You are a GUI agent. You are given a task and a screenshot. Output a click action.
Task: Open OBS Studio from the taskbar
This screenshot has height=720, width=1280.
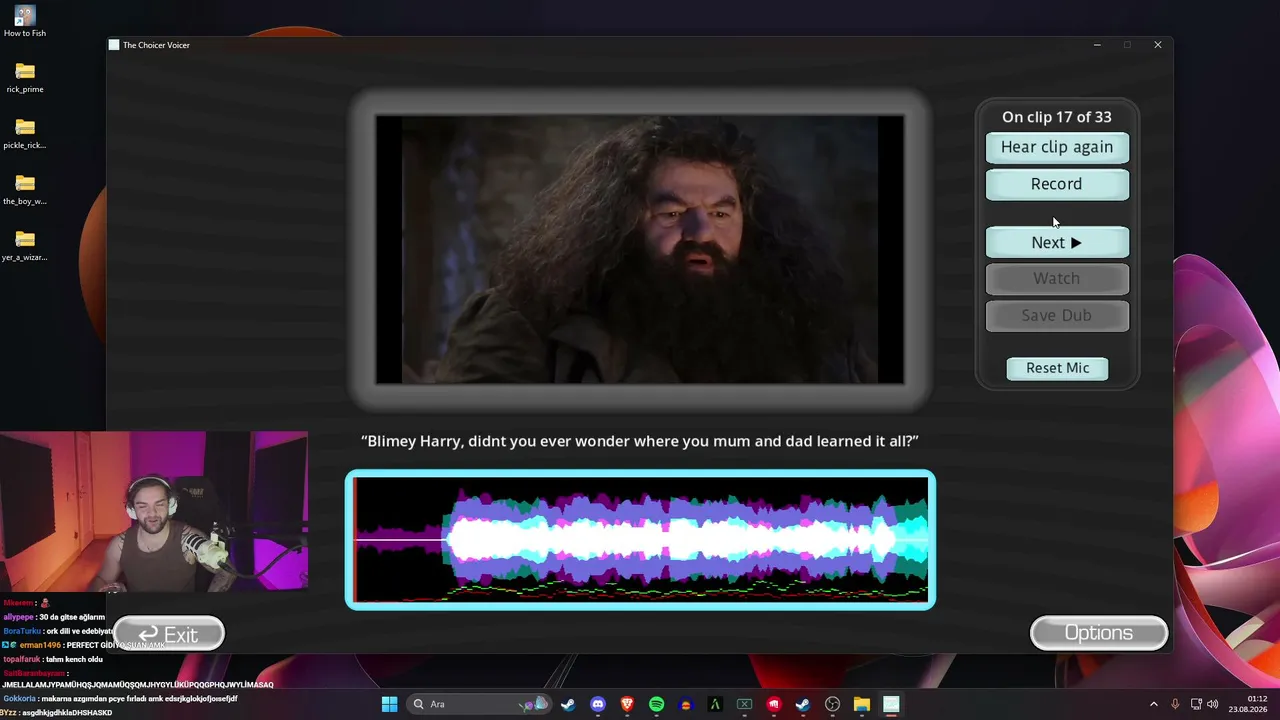click(x=832, y=704)
